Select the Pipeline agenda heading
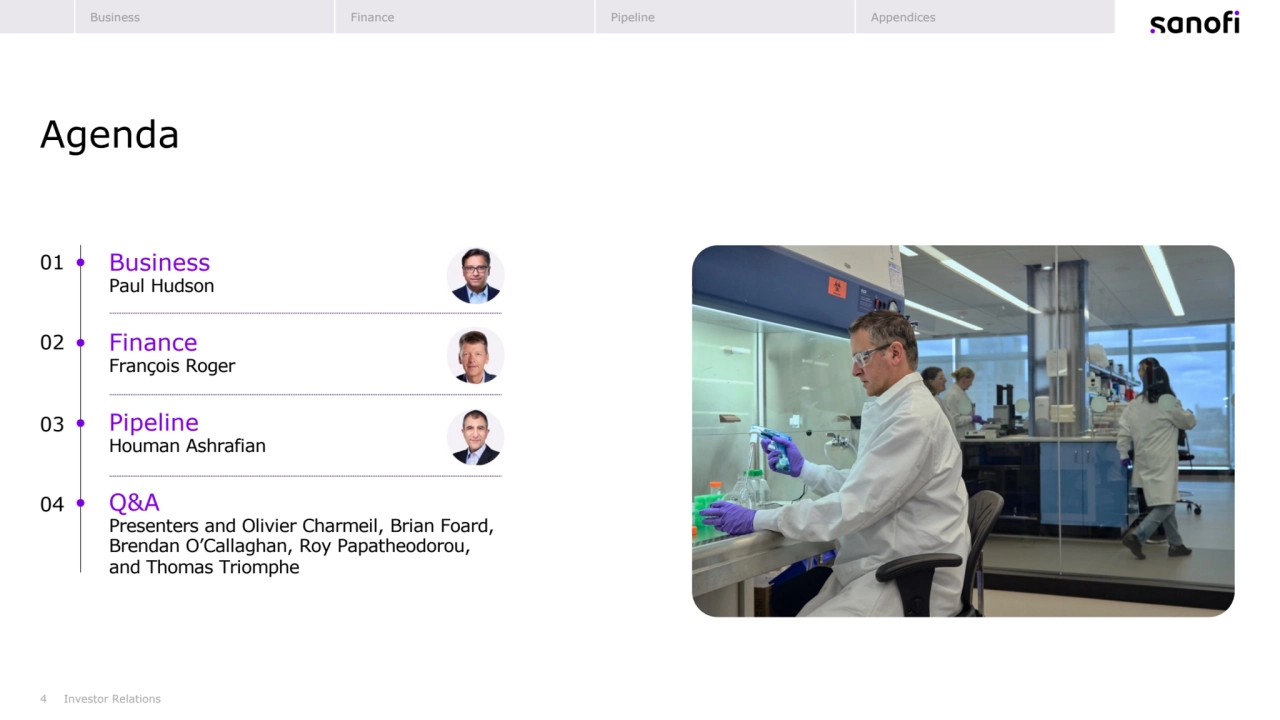1280x720 pixels. click(x=154, y=422)
